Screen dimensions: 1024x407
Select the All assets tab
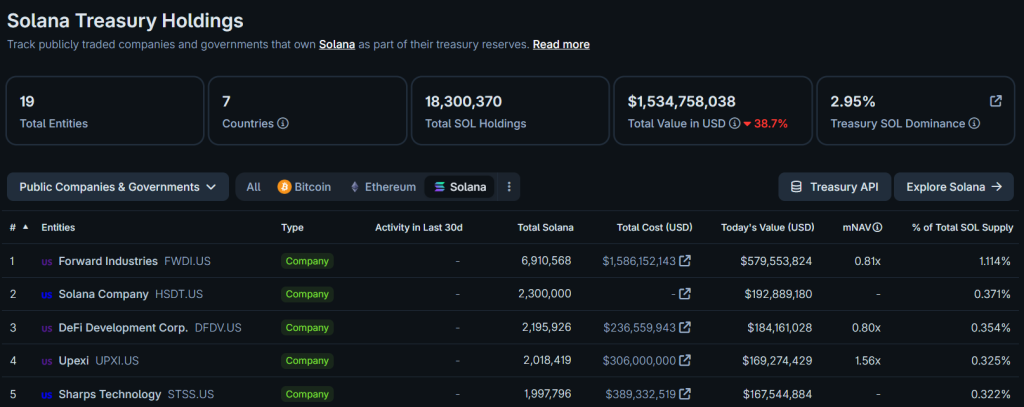click(x=254, y=187)
